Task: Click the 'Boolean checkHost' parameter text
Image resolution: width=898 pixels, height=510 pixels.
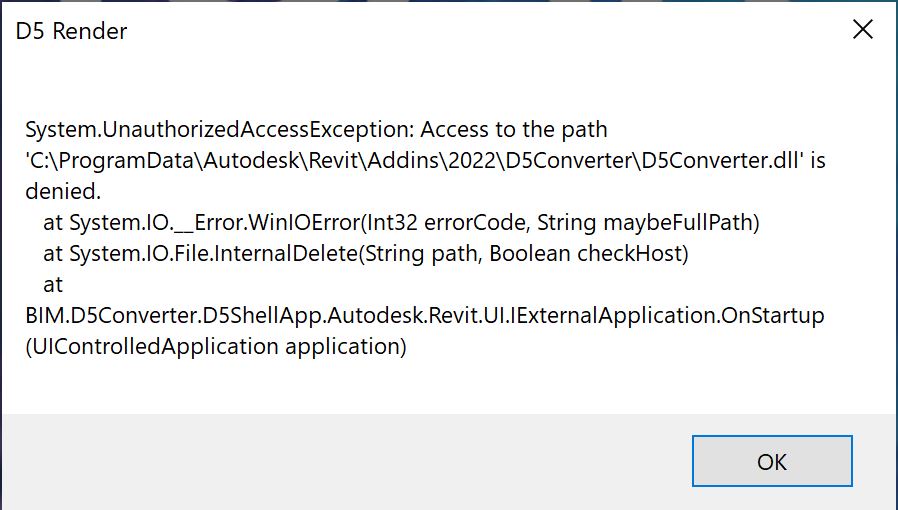Action: point(586,254)
